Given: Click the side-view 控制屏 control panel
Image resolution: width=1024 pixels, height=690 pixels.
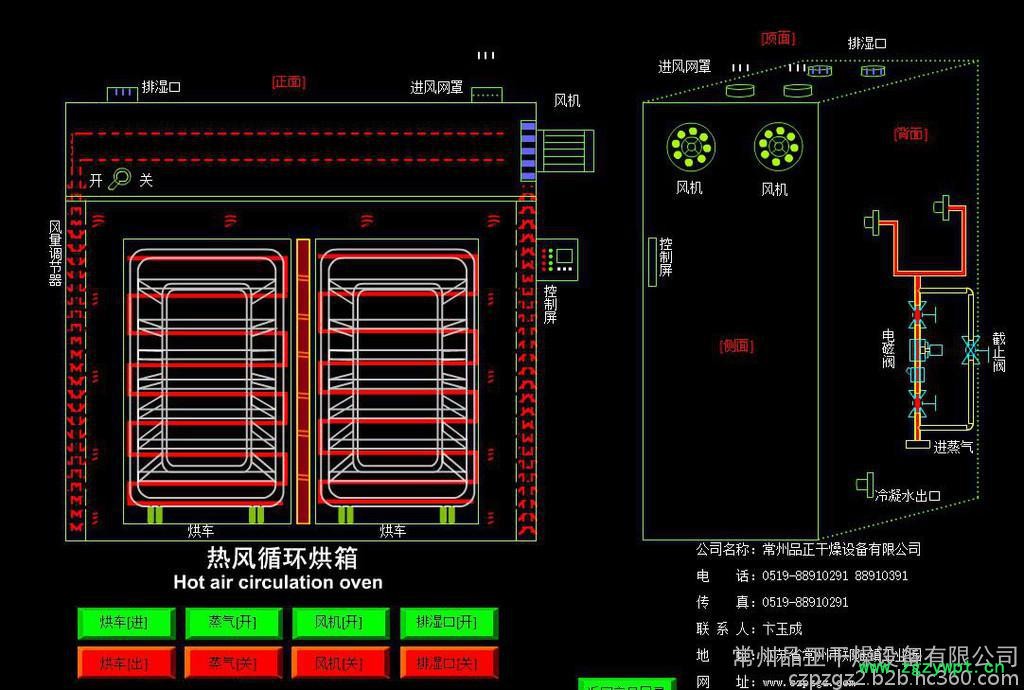Looking at the screenshot, I should point(652,260).
